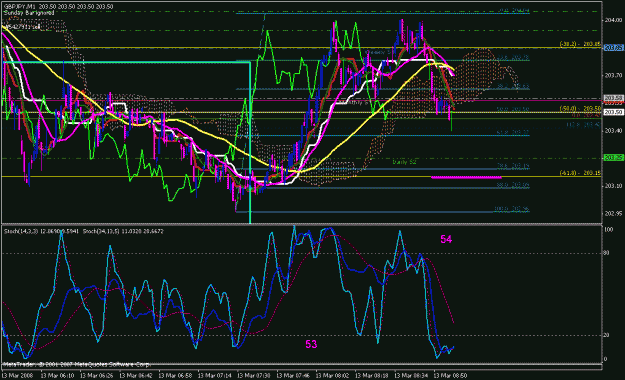Select the grey 203.58 price tag
Image resolution: width=625 pixels, height=380 pixels.
(x=613, y=98)
